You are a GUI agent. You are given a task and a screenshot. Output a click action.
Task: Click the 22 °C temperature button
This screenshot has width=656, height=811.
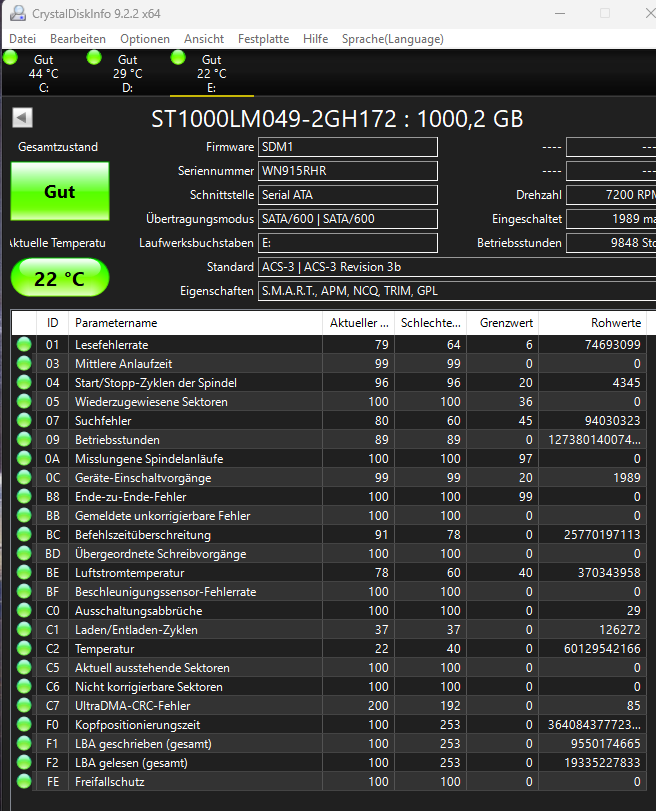pos(60,278)
